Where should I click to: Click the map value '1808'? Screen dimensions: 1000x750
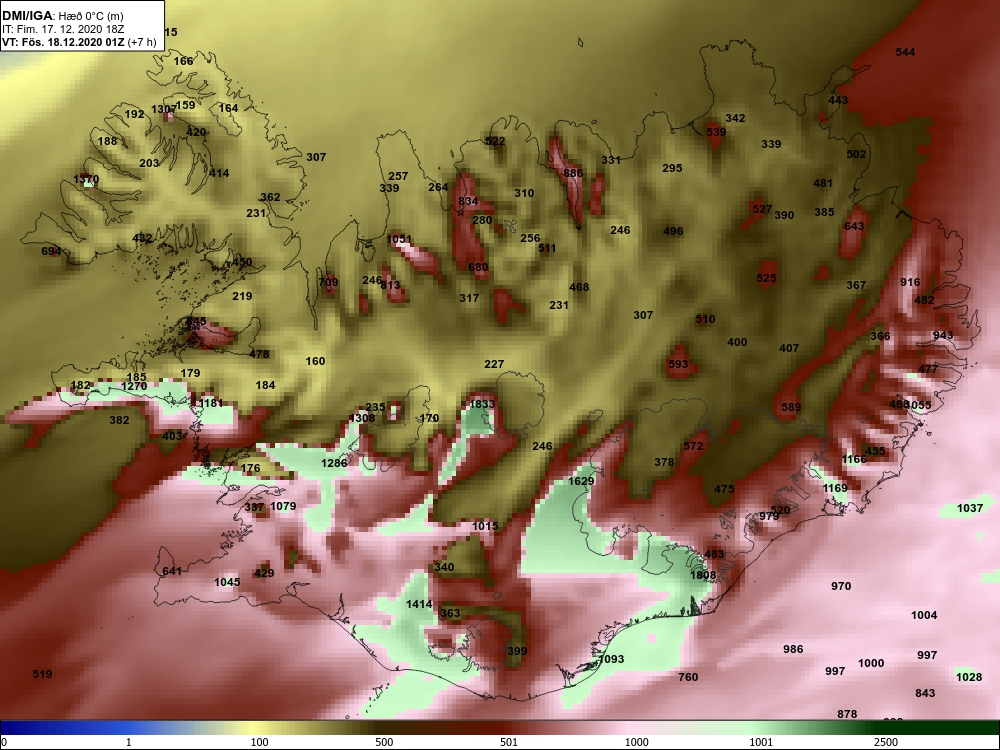[703, 575]
